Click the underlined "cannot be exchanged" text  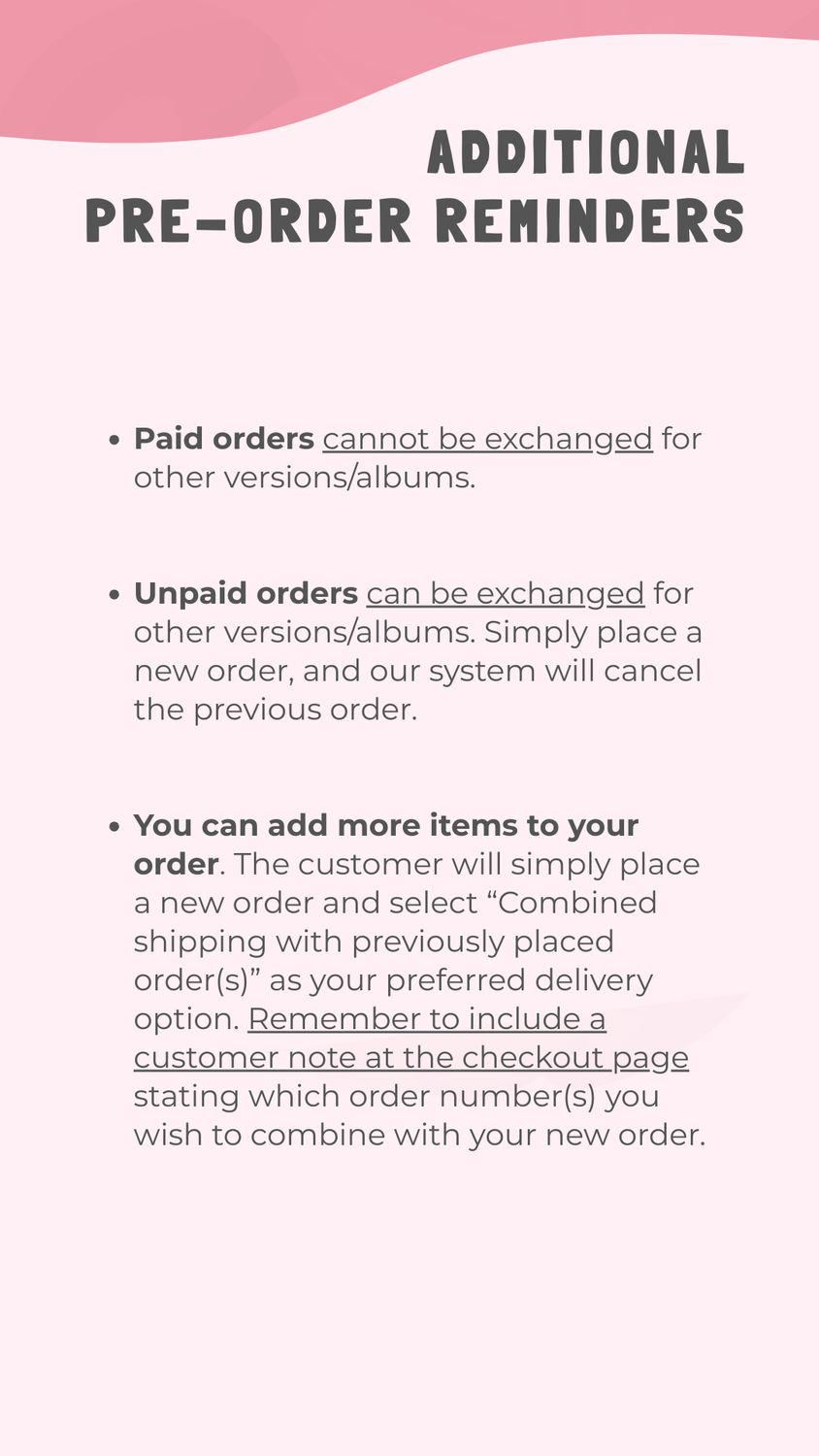tap(487, 439)
